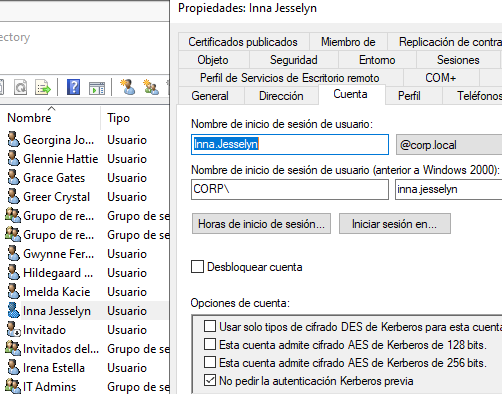502x394 pixels.
Task: Open the Seguridad tab
Action: tap(294, 60)
